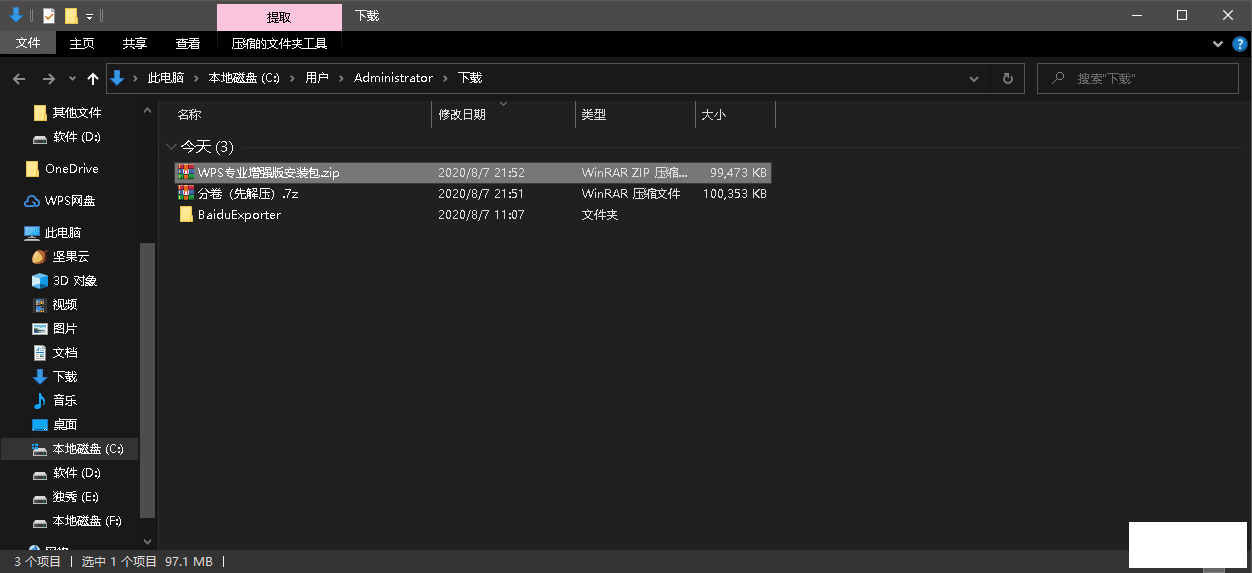Navigate to 本地磁盘 (C:) in breadcrumb
1252x573 pixels.
244,78
